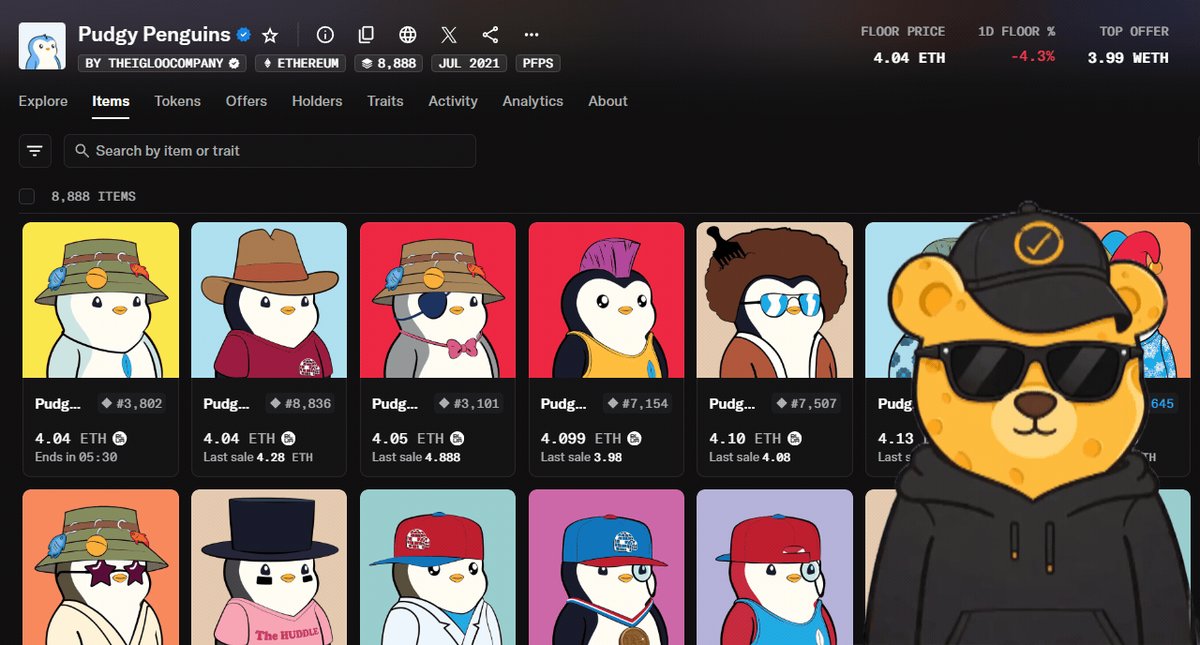The width and height of the screenshot is (1200, 645).
Task: Open the cowboy hat penguin #8,836 image
Action: point(269,300)
